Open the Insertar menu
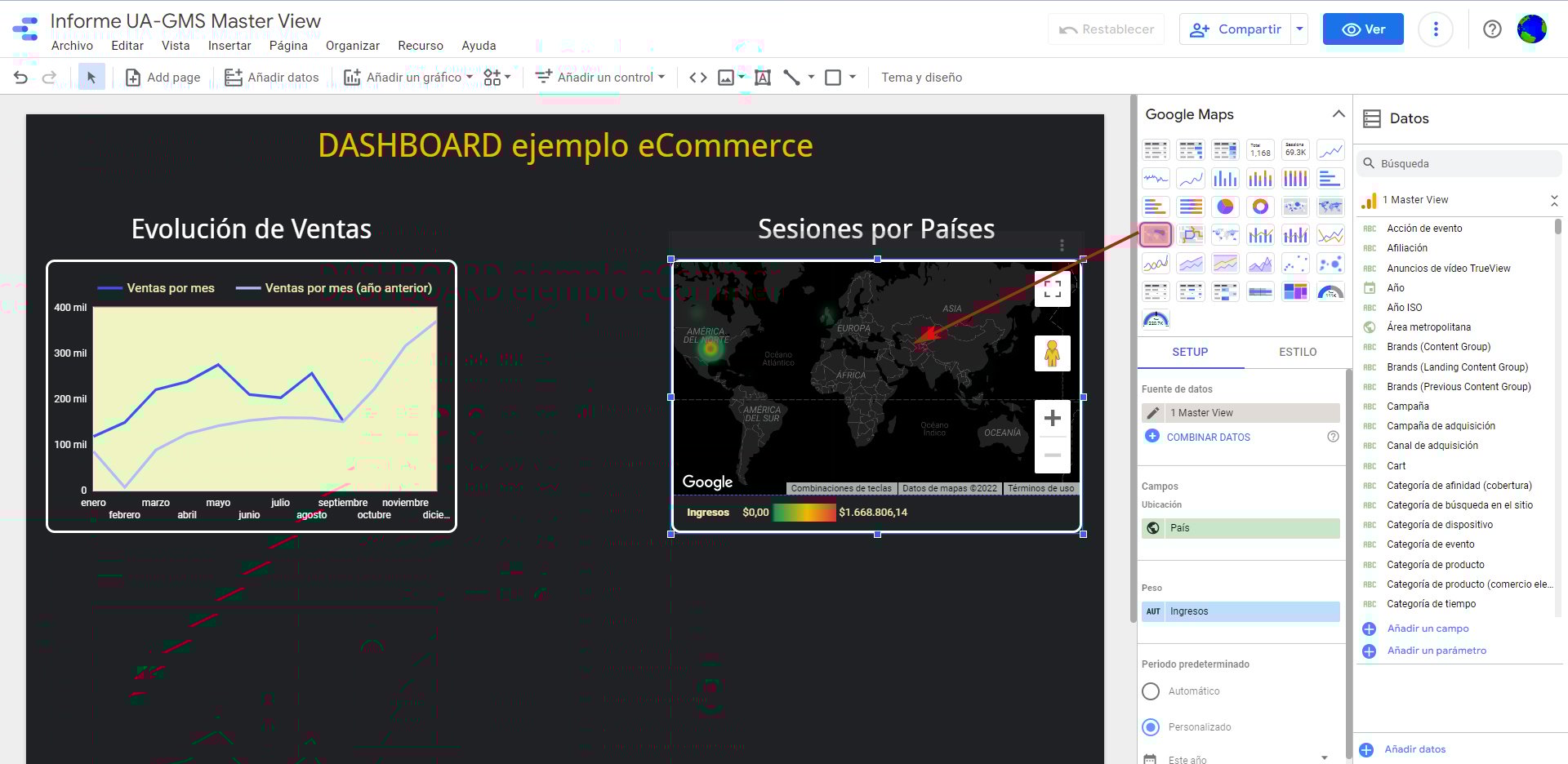The height and width of the screenshot is (764, 1568). 229,46
